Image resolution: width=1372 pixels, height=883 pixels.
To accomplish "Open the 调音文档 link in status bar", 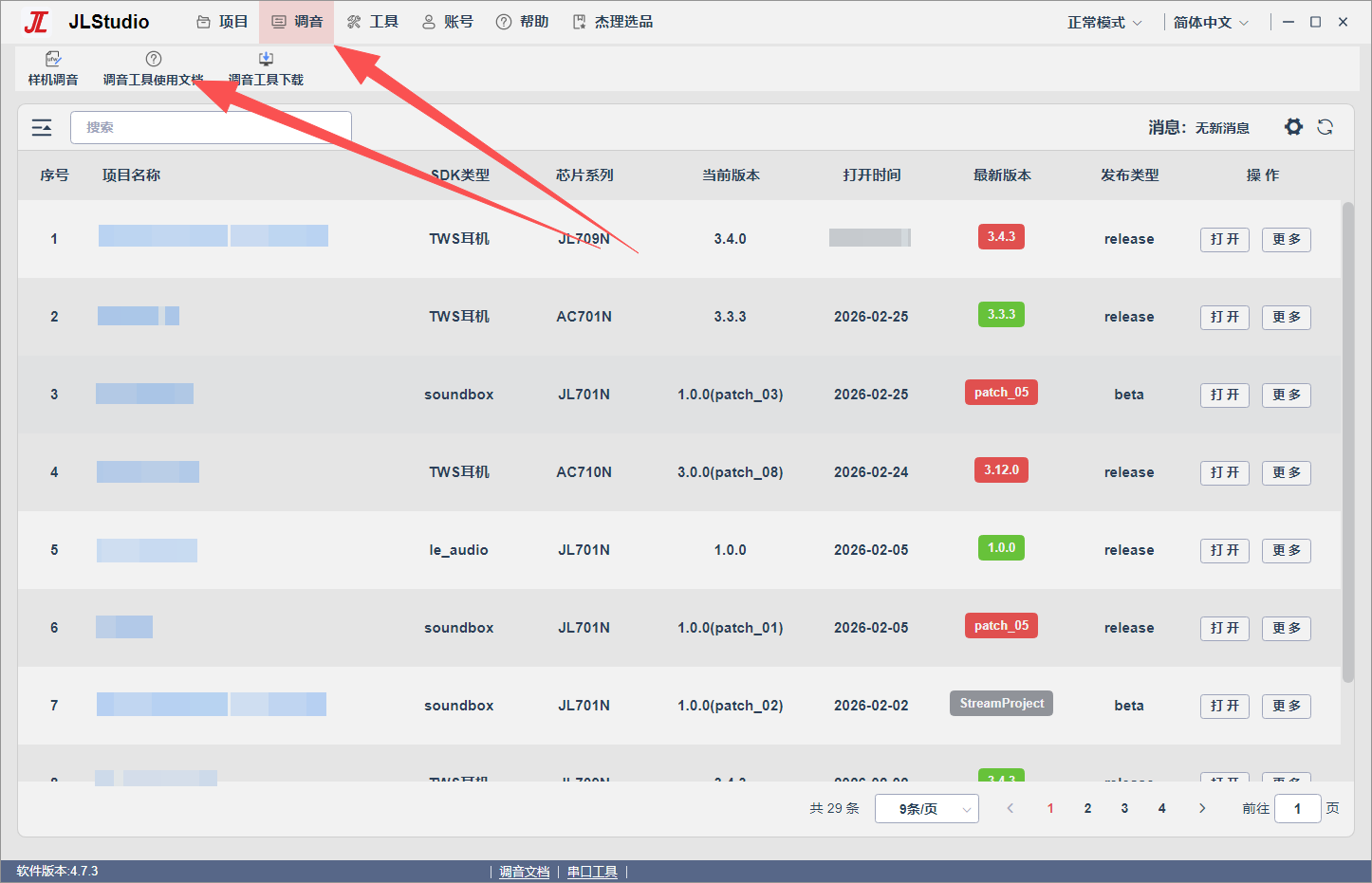I will coord(525,872).
